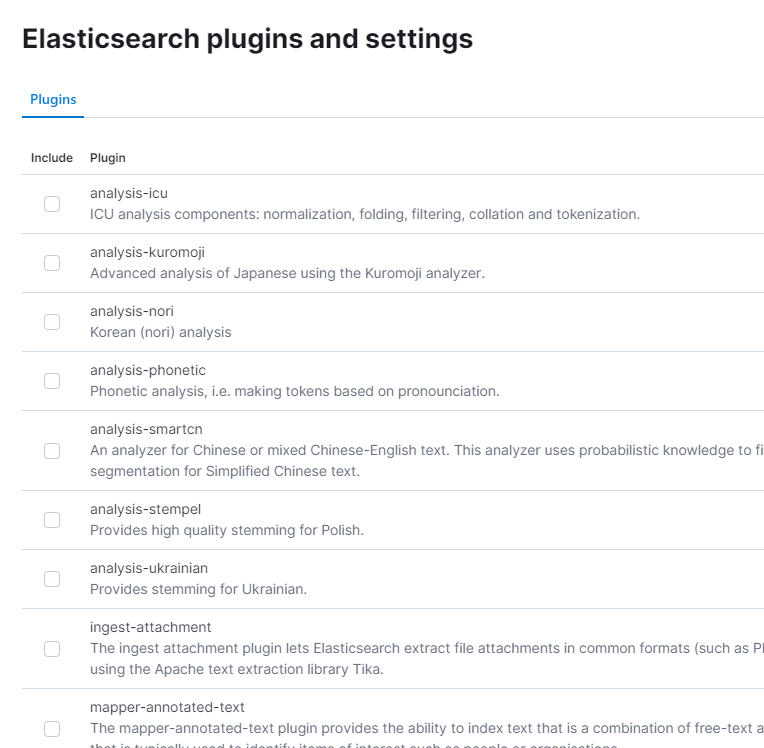Click the Korean (nori) analysis description
Viewport: 764px width, 748px height.
160,332
